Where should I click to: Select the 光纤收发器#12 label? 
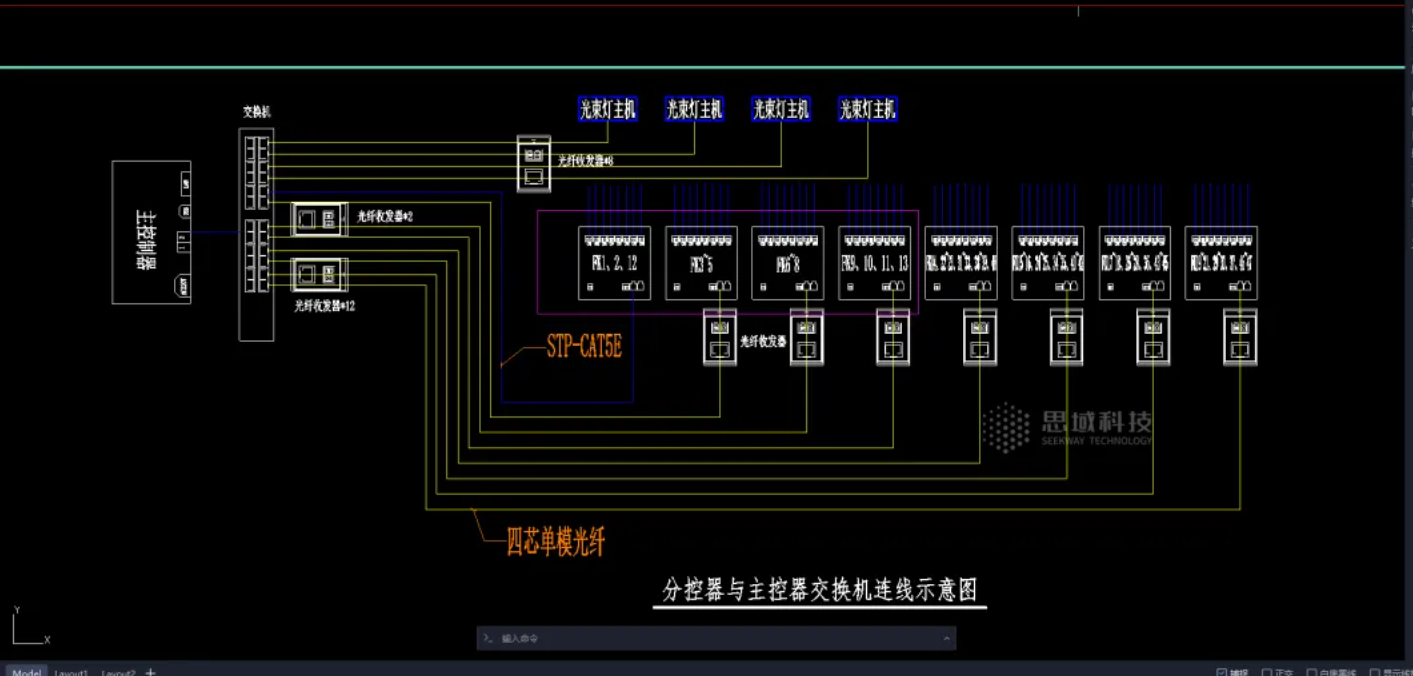point(325,306)
